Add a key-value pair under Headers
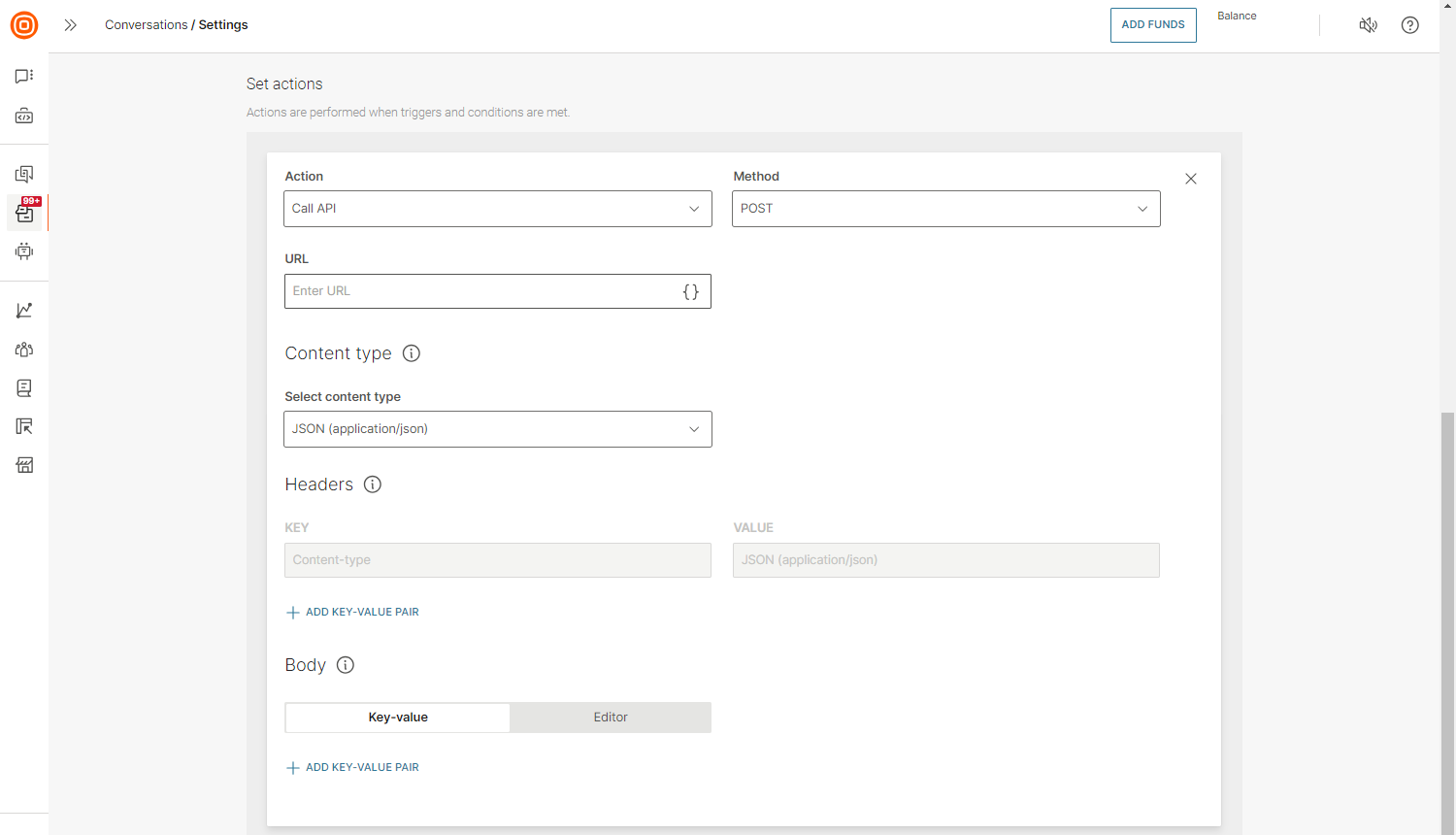 coord(352,612)
